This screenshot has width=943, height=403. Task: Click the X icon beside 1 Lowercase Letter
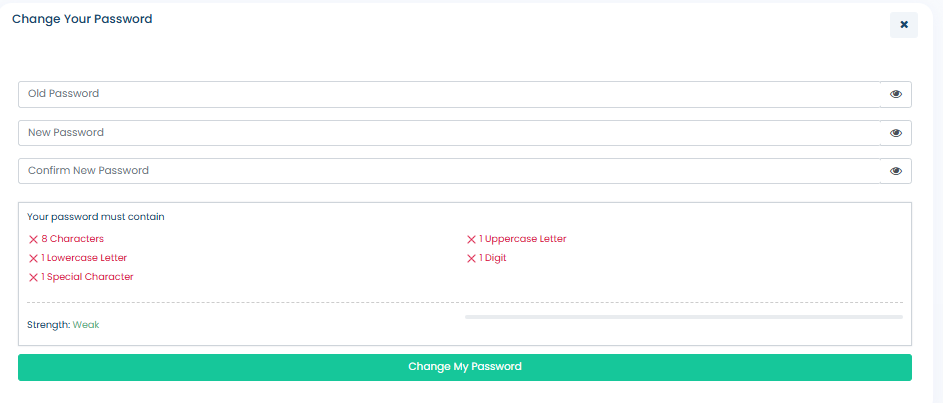click(33, 259)
